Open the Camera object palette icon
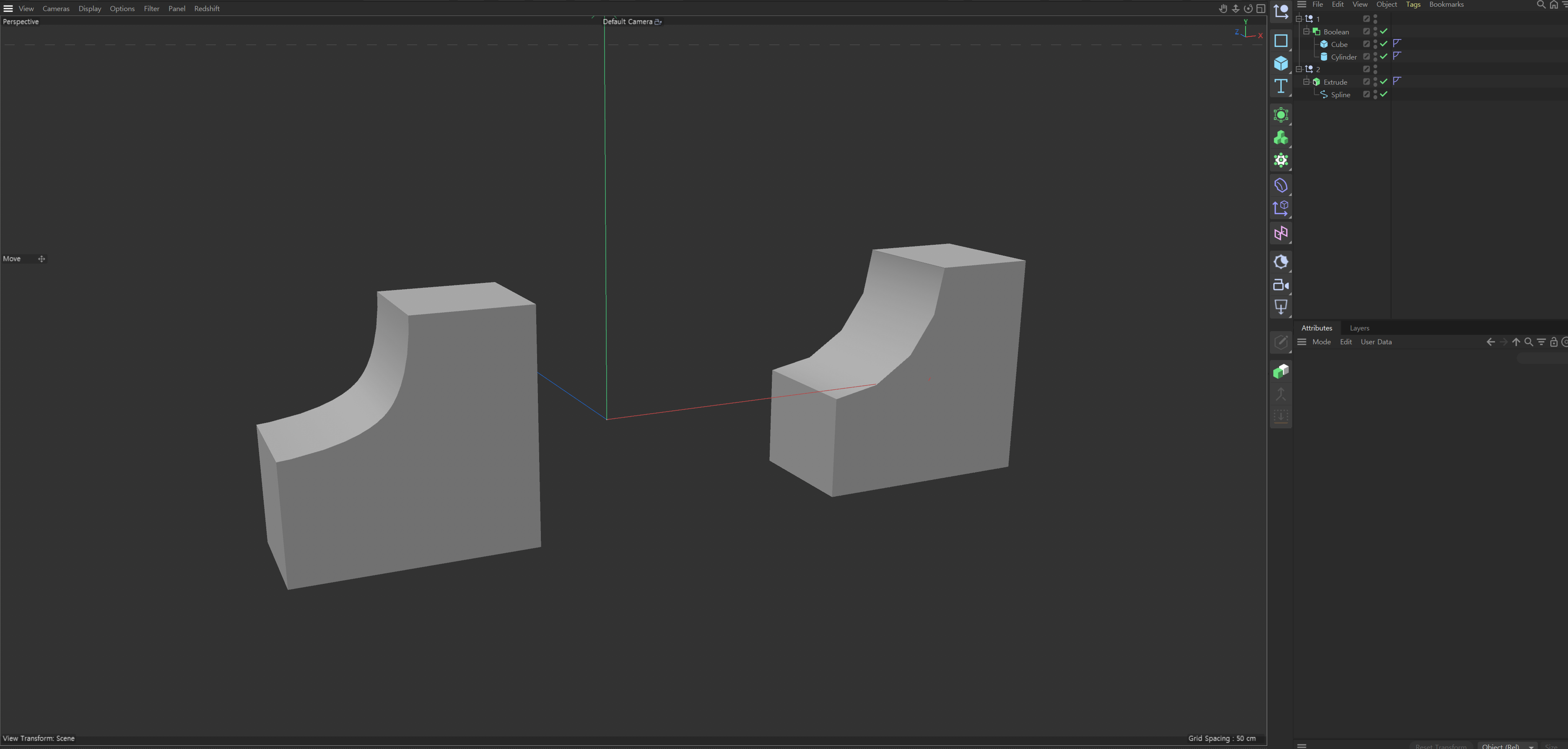The width and height of the screenshot is (1568, 749). coord(1281,285)
